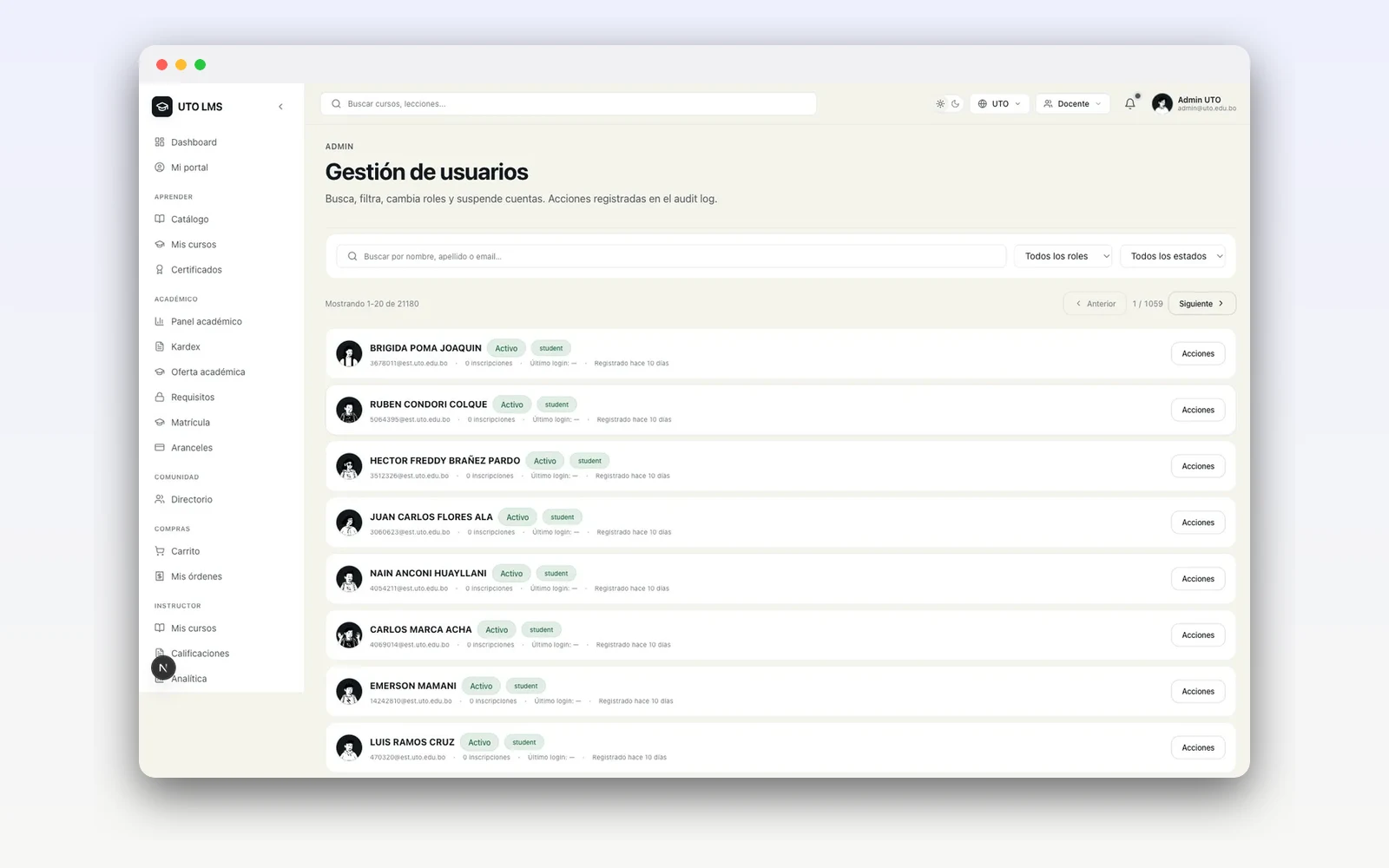1389x868 pixels.
Task: Open the UTO institution dropdown
Action: point(999,104)
